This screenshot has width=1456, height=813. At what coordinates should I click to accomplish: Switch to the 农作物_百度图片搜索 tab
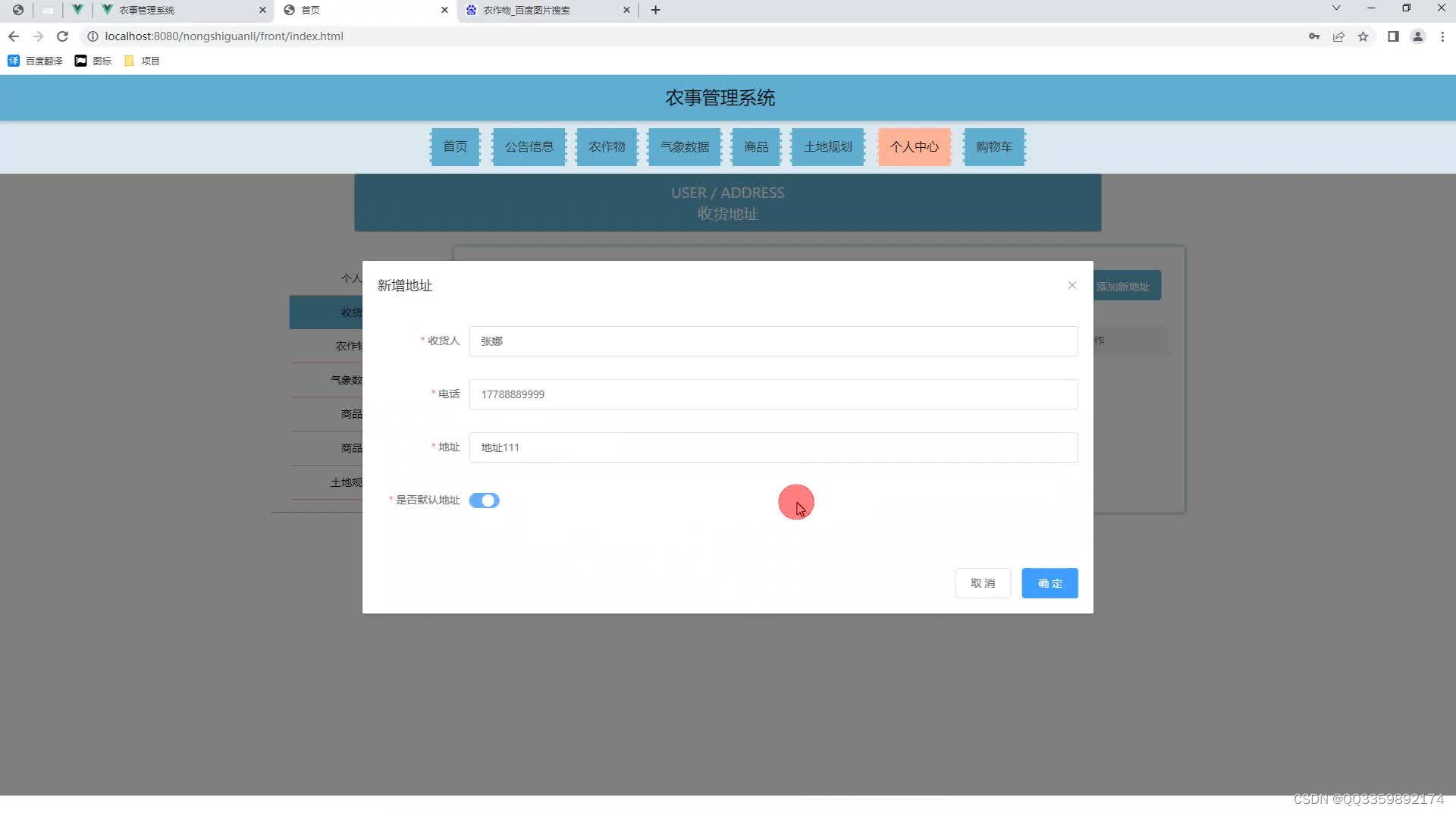546,10
